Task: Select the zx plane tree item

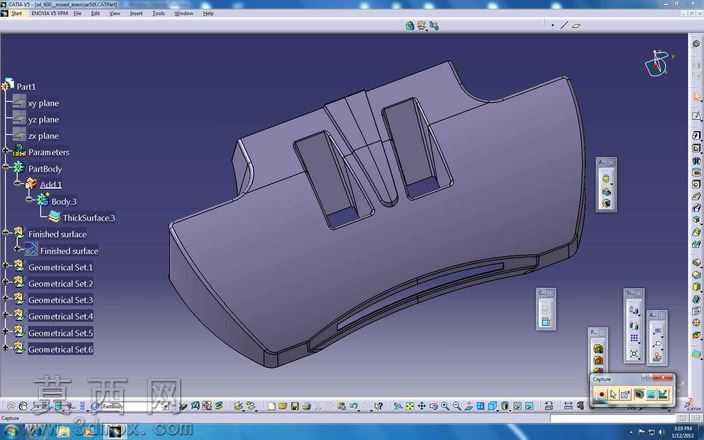Action: tap(43, 136)
